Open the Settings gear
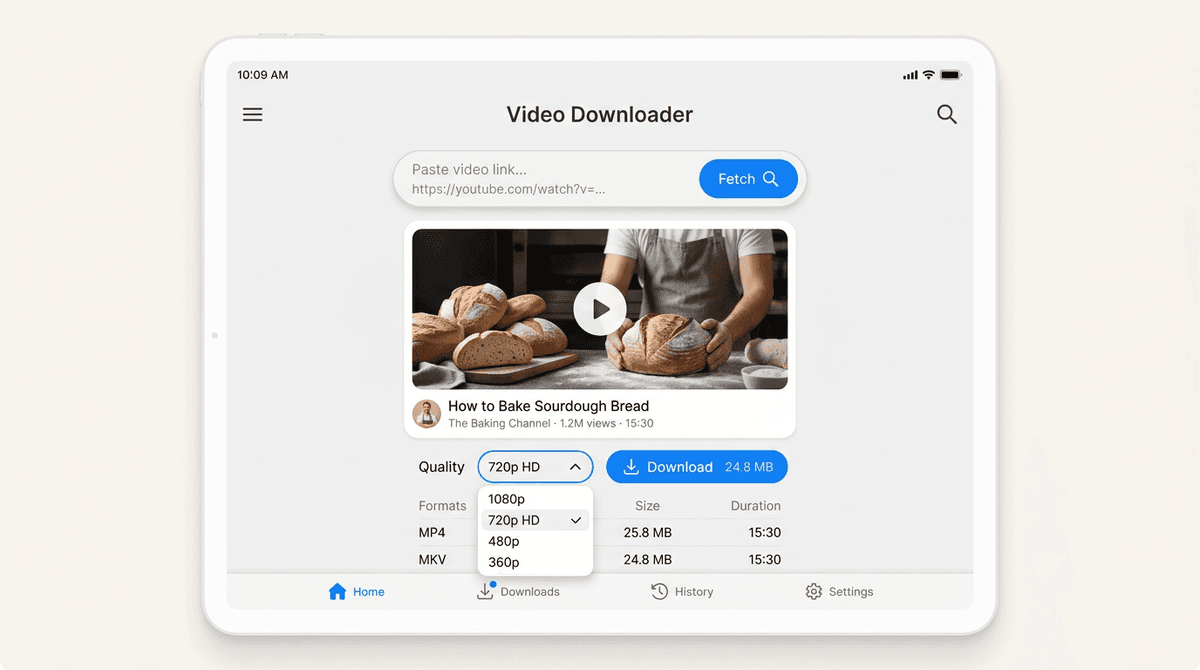Viewport: 1200px width, 670px height. click(x=815, y=591)
